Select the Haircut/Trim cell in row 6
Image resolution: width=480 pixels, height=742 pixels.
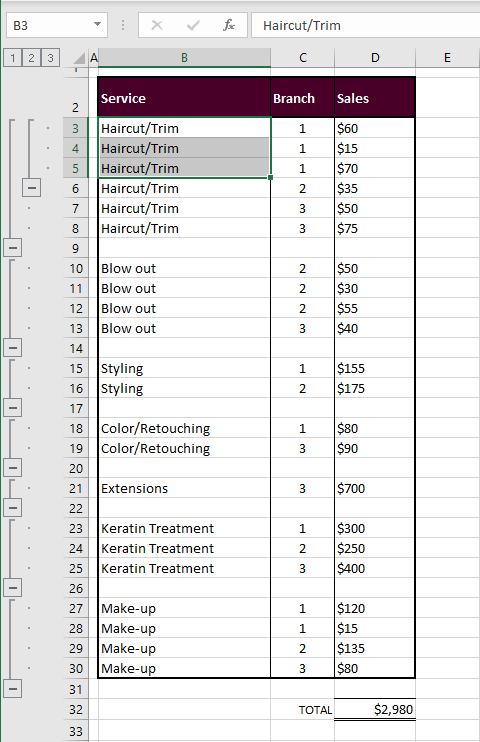[x=184, y=188]
